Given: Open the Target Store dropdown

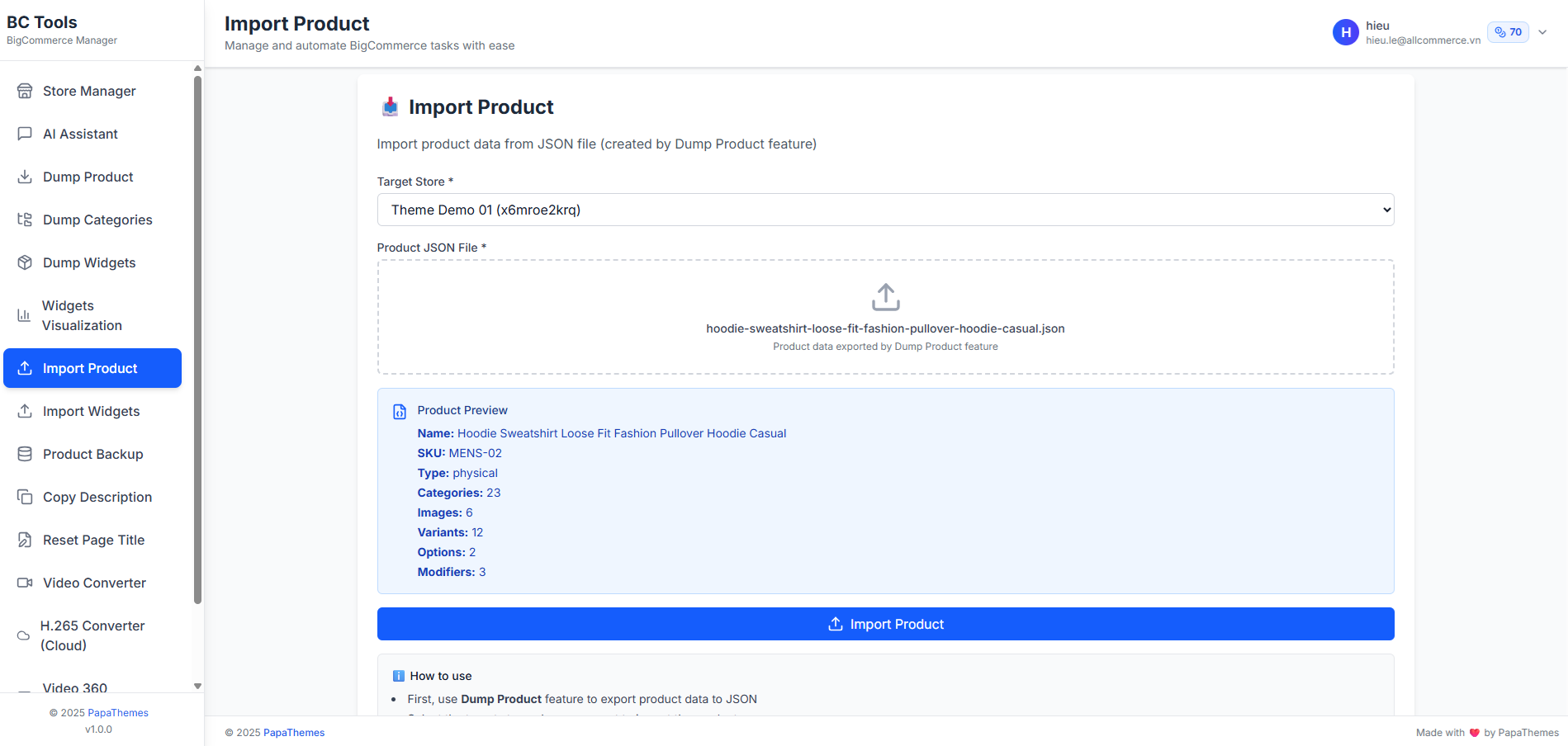Looking at the screenshot, I should click(x=885, y=210).
